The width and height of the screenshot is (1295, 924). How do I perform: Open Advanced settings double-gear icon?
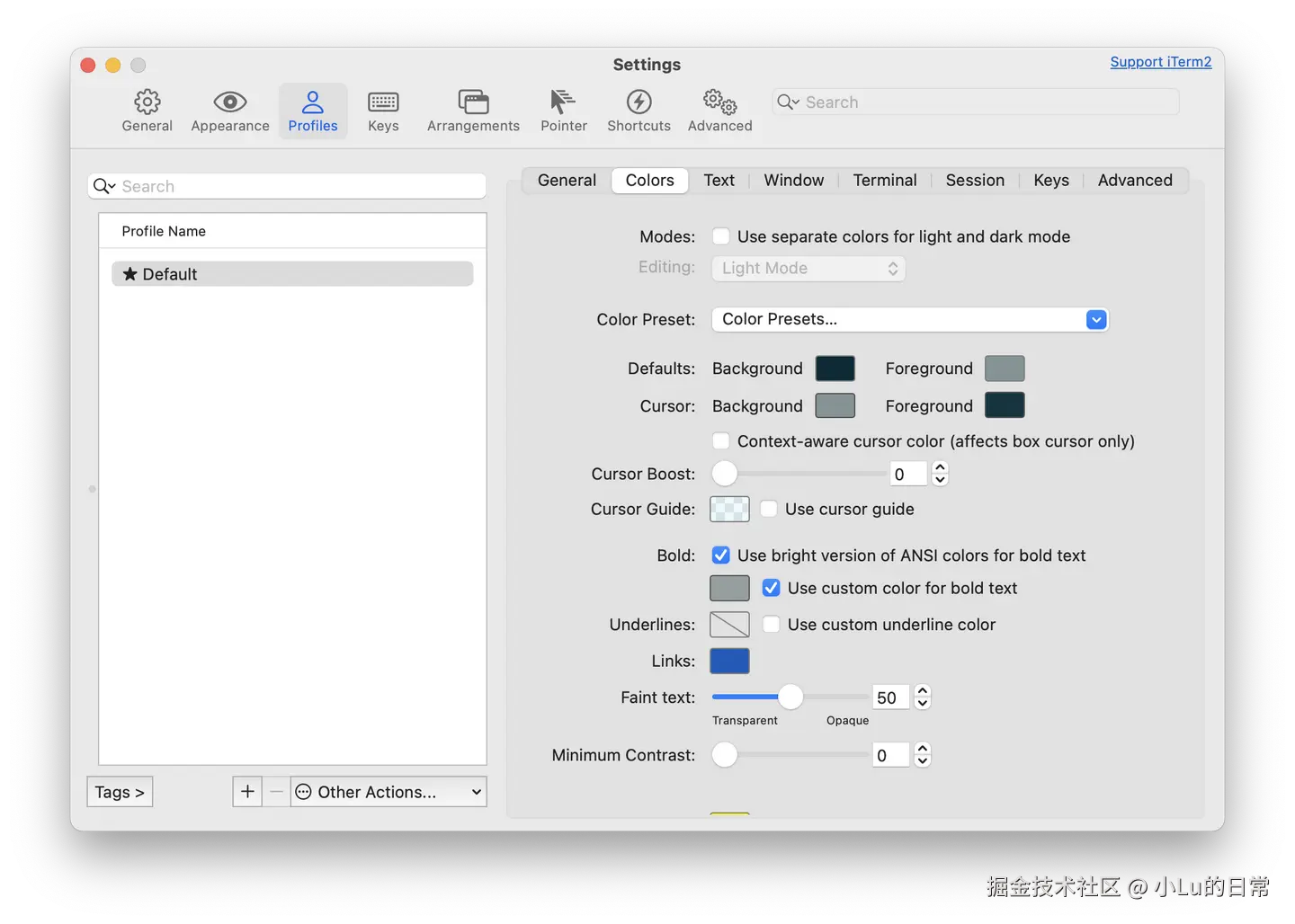(719, 102)
